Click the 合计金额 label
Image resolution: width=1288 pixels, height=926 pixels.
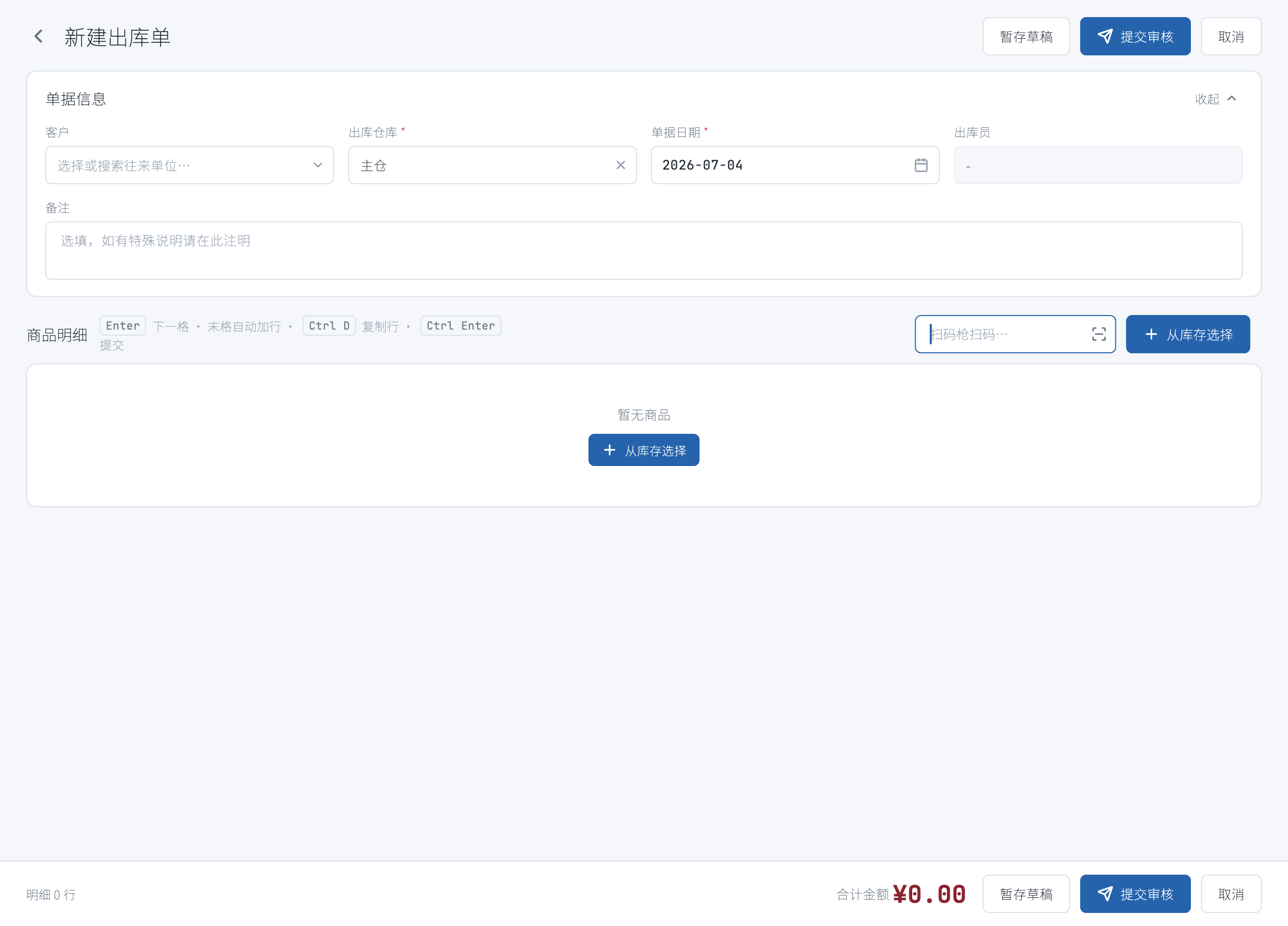point(862,894)
